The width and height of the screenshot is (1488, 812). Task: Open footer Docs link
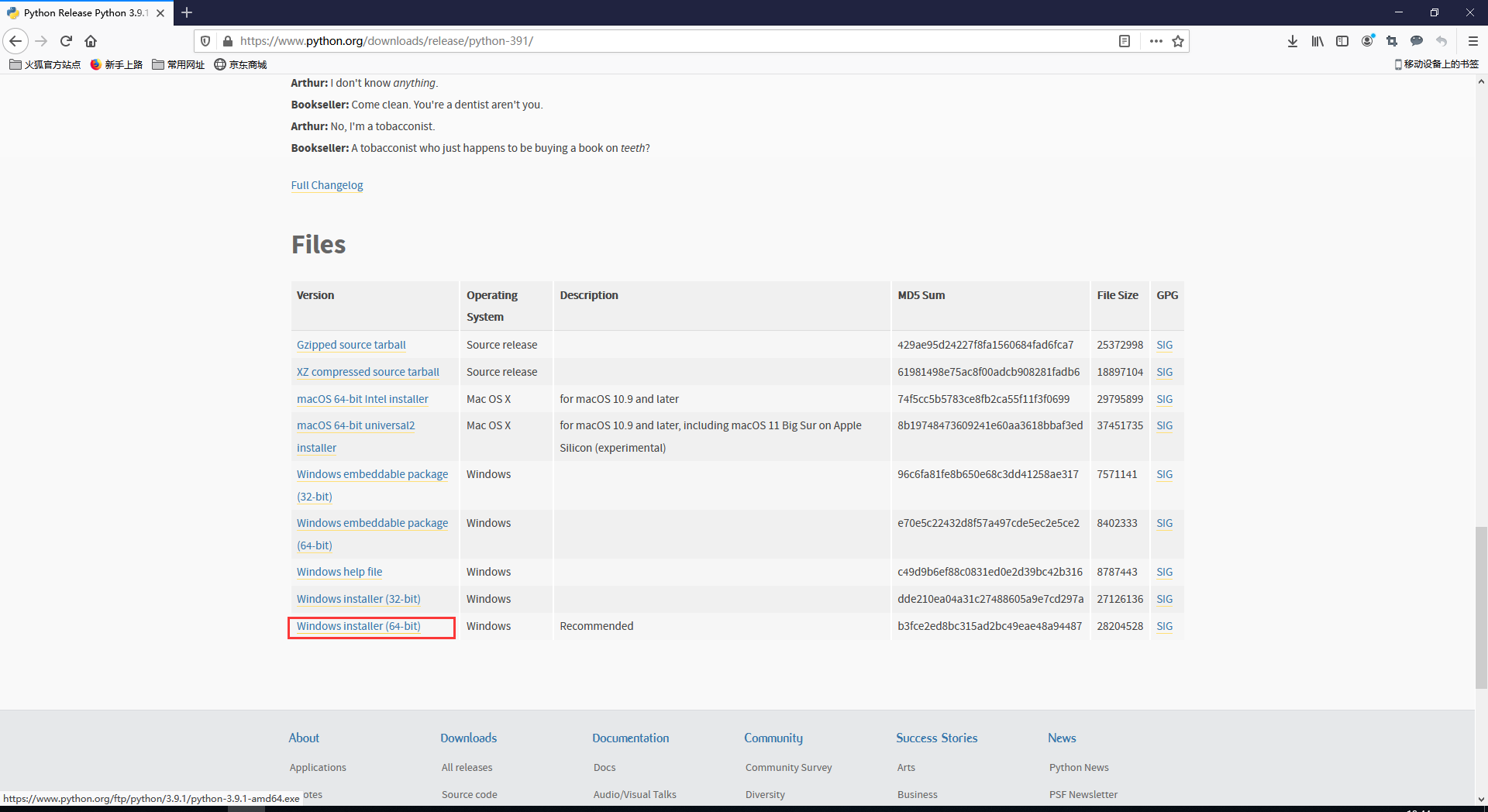click(604, 767)
